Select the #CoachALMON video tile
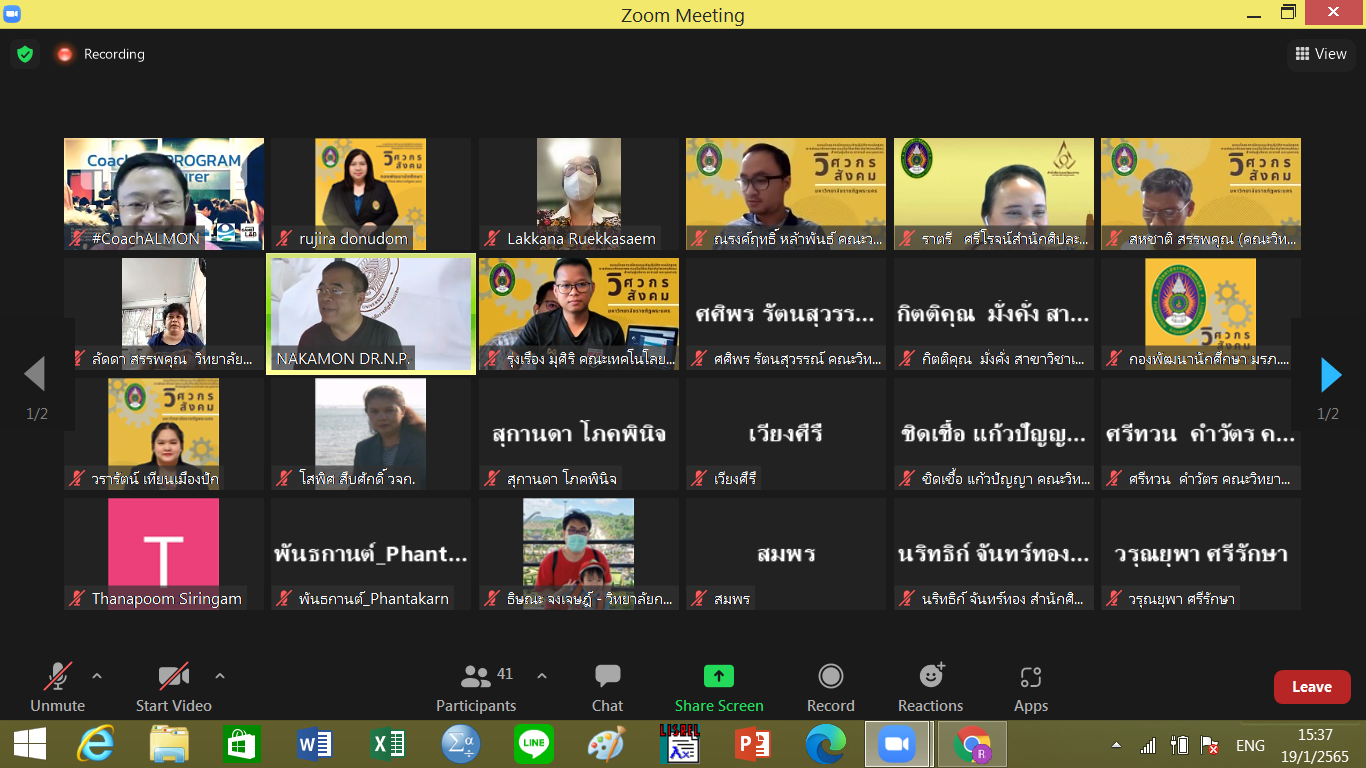This screenshot has height=768, width=1366. (x=164, y=194)
